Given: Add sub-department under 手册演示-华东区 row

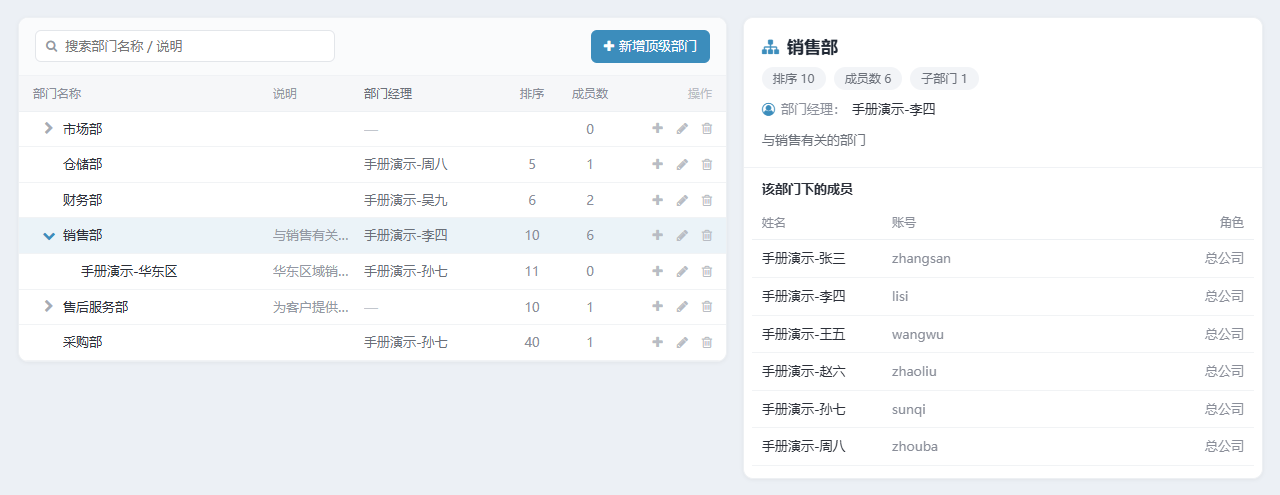Looking at the screenshot, I should click(657, 271).
